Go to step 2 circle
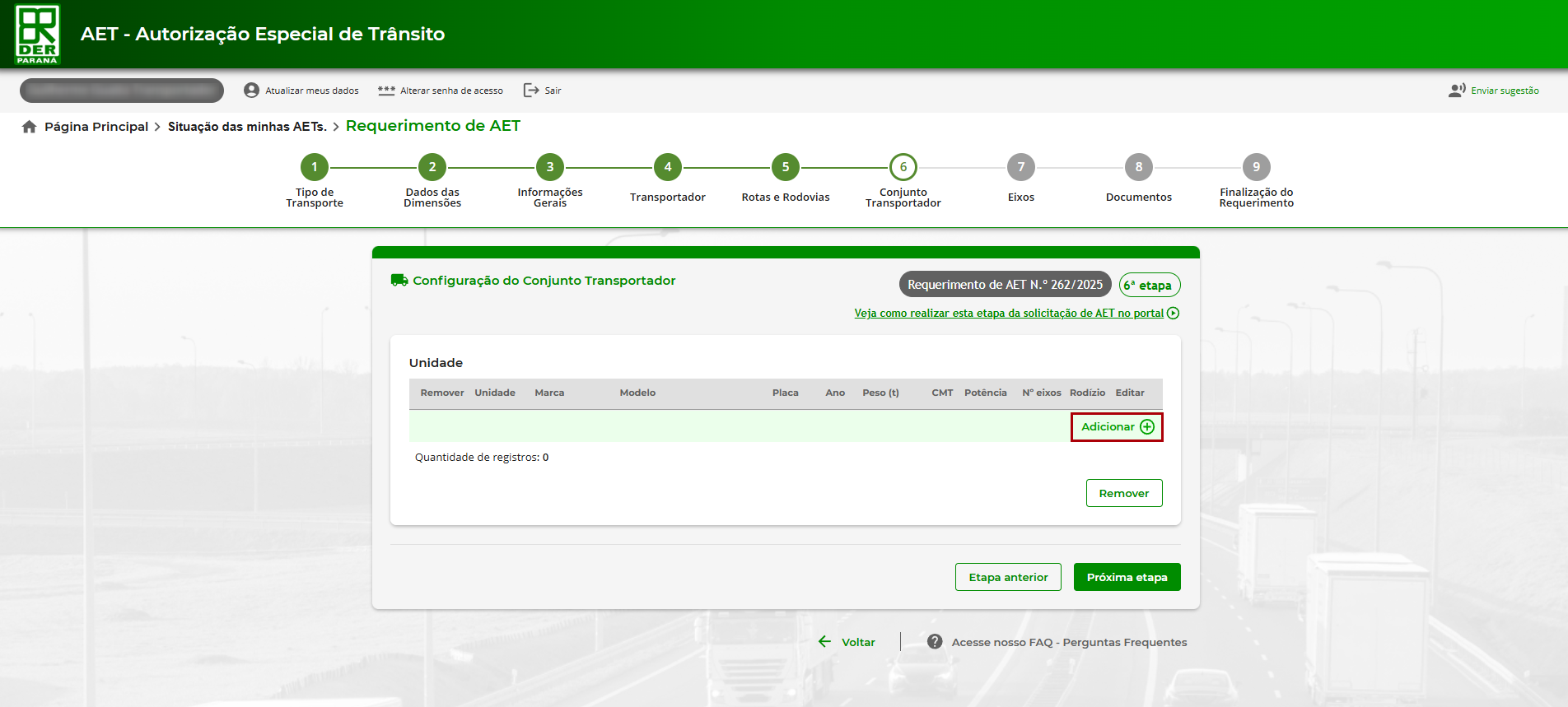This screenshot has height=707, width=1568. tap(432, 167)
